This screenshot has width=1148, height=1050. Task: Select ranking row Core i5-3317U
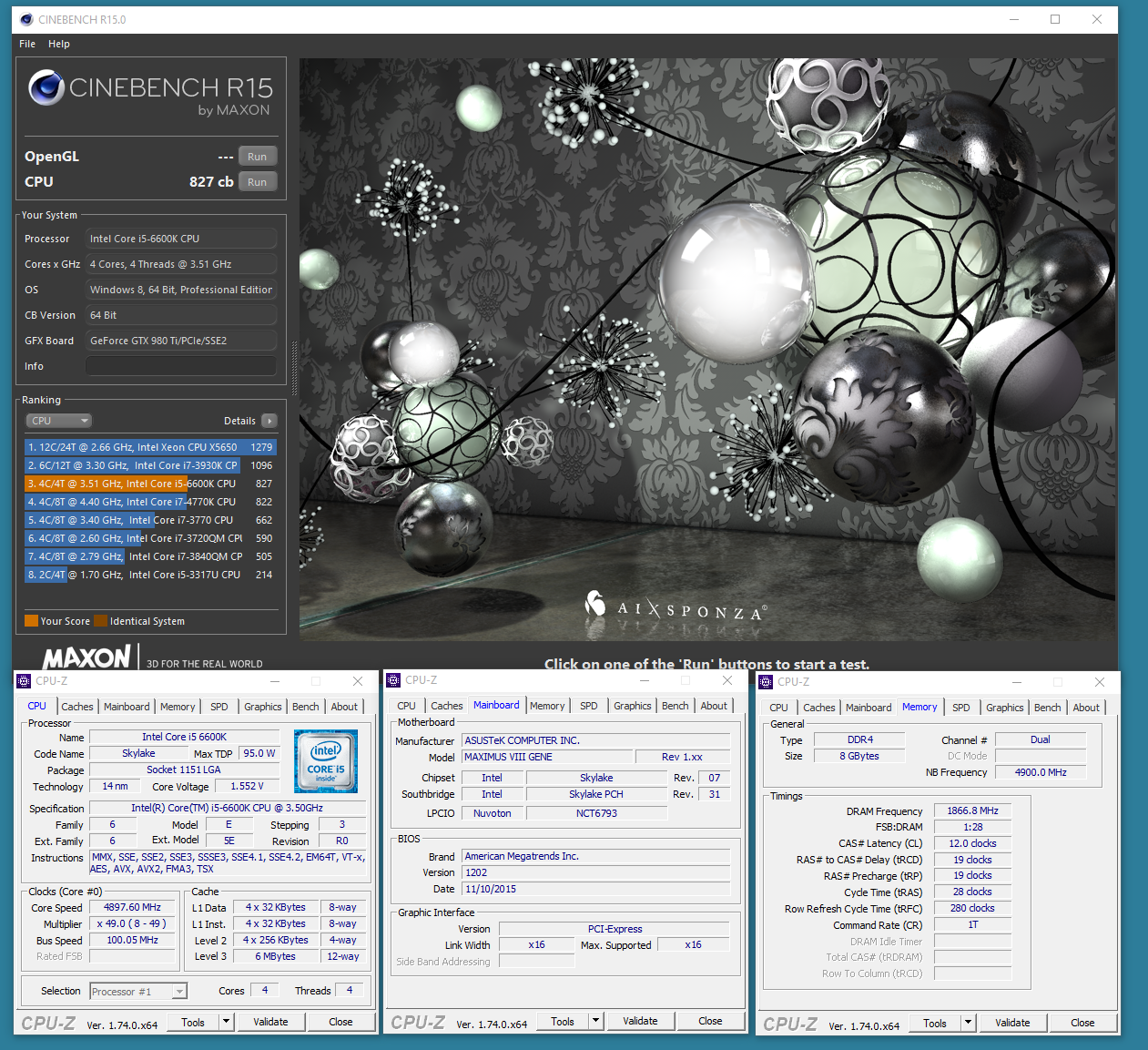coord(150,575)
